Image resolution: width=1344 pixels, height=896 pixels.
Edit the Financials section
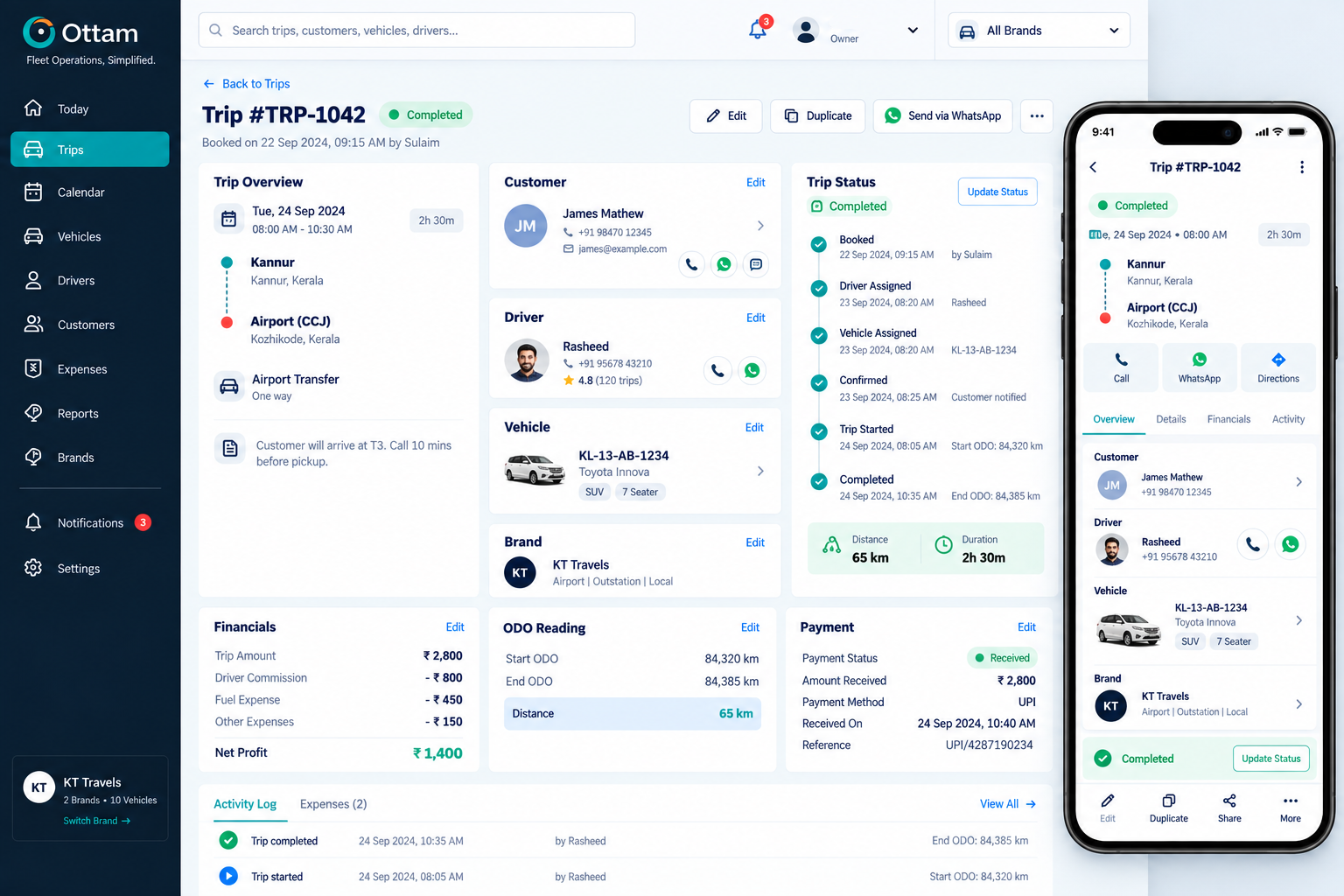pyautogui.click(x=455, y=627)
